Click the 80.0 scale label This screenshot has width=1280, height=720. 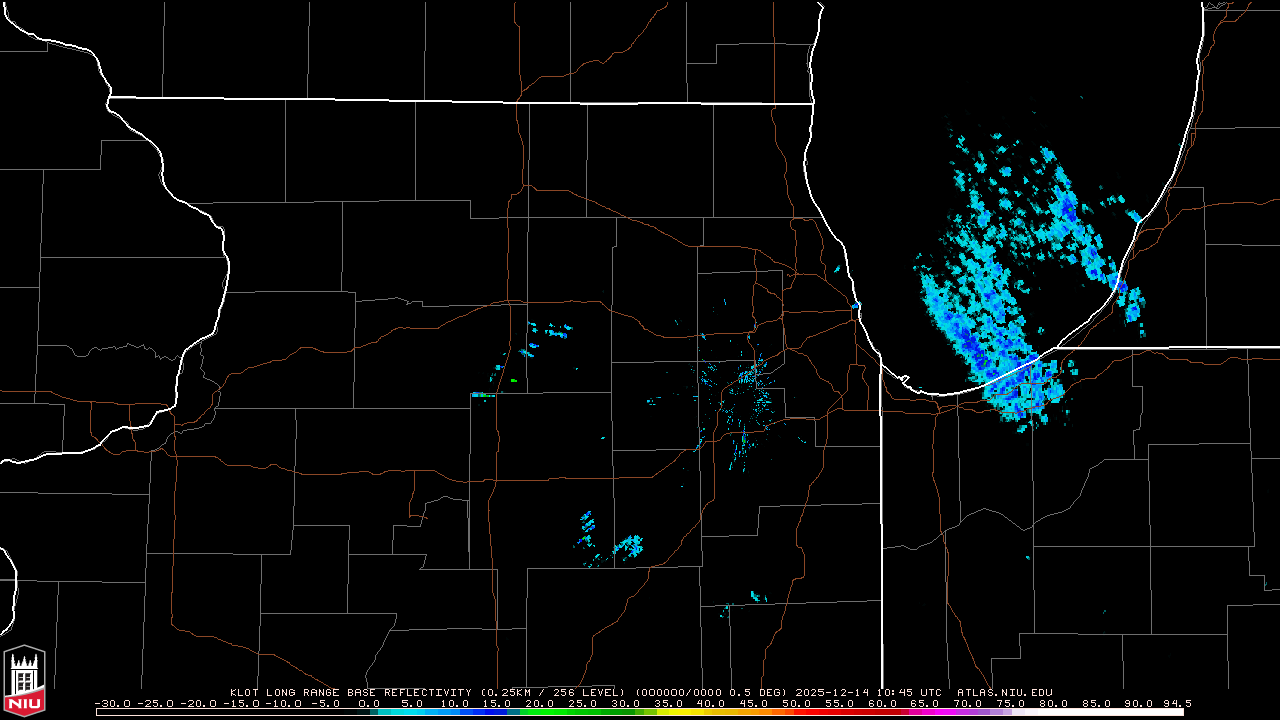pos(1053,704)
